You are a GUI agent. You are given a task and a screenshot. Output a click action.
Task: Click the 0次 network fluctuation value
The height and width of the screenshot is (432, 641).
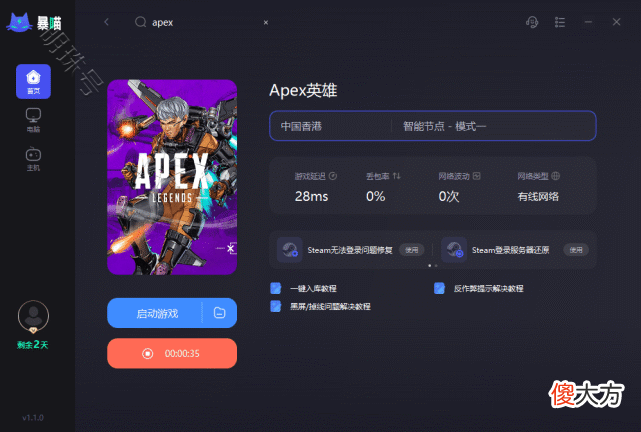point(449,197)
